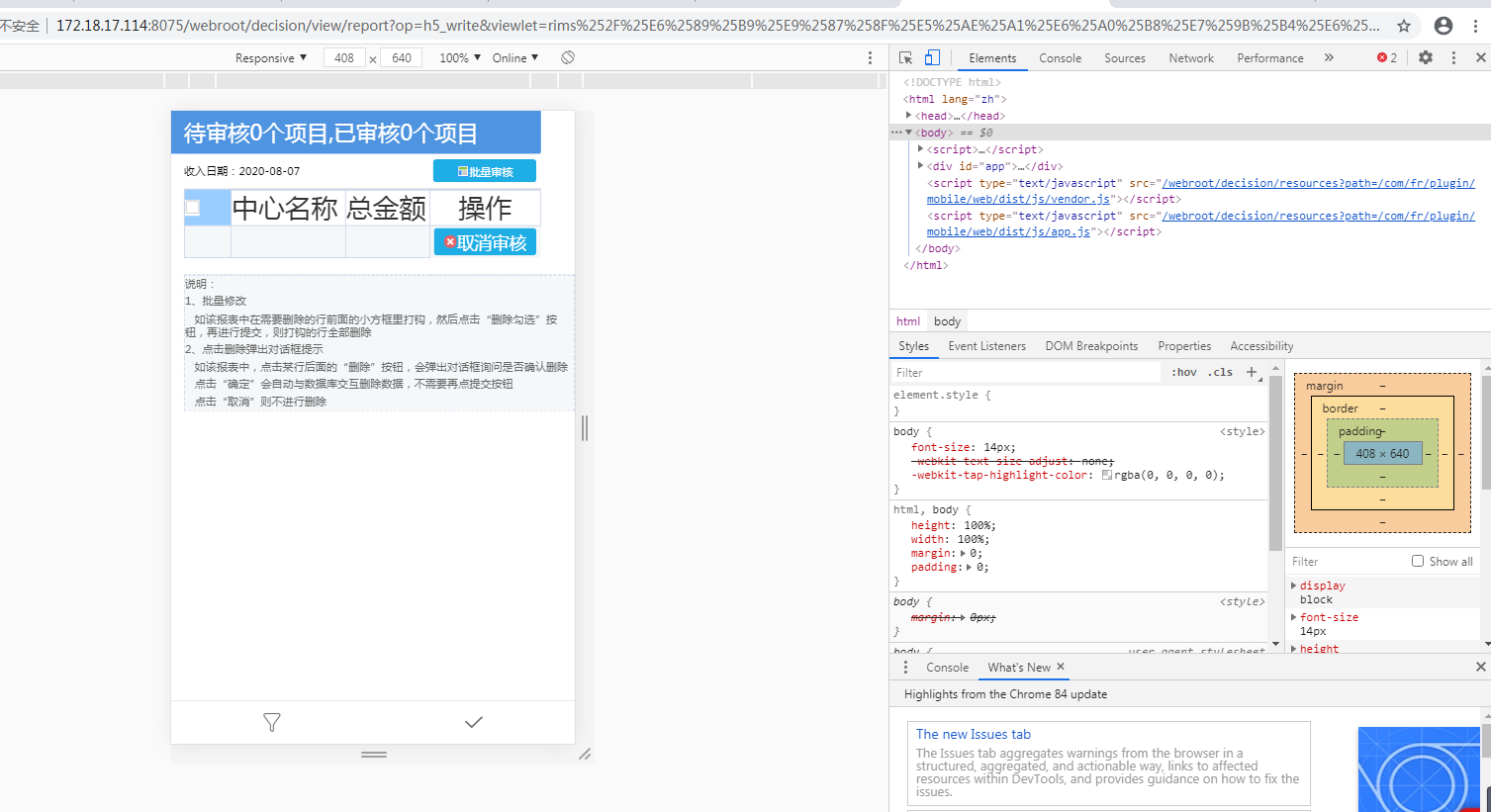This screenshot has width=1491, height=812.
Task: Select the element inspector picker icon
Action: [905, 58]
